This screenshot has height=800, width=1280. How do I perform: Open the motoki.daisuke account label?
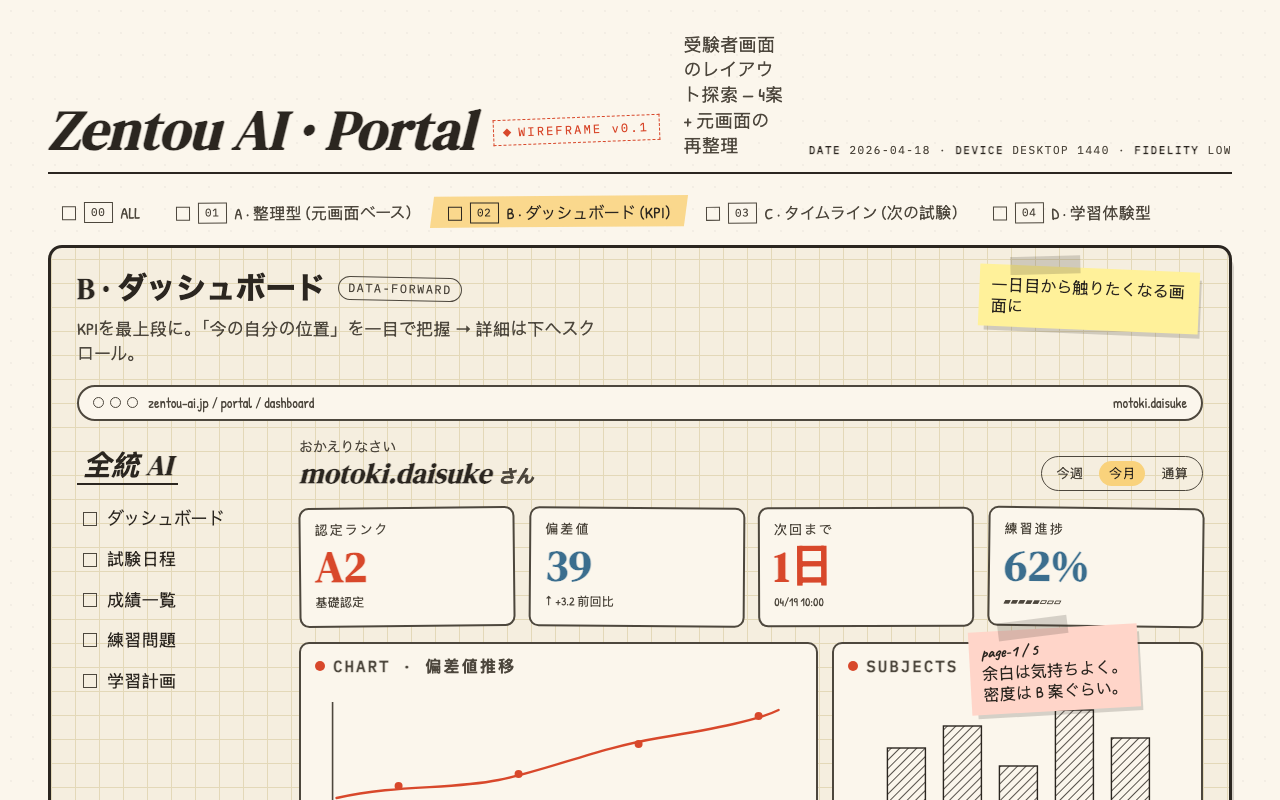click(x=1150, y=403)
